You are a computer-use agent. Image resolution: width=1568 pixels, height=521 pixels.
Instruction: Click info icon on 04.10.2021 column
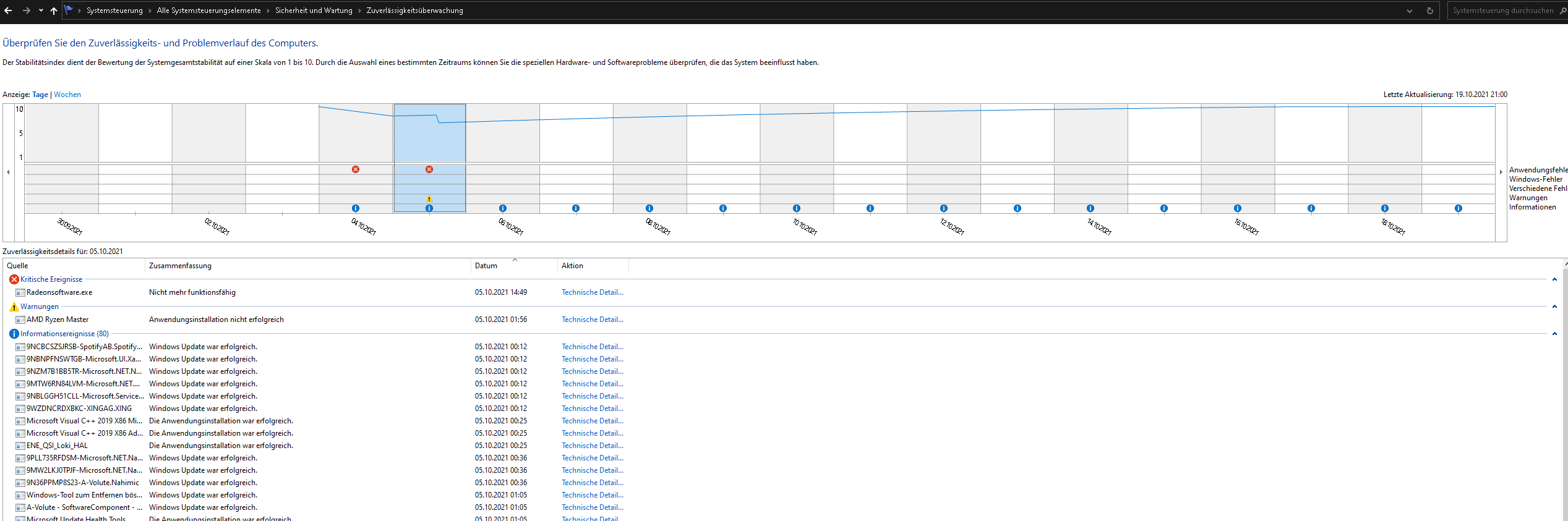coord(356,208)
